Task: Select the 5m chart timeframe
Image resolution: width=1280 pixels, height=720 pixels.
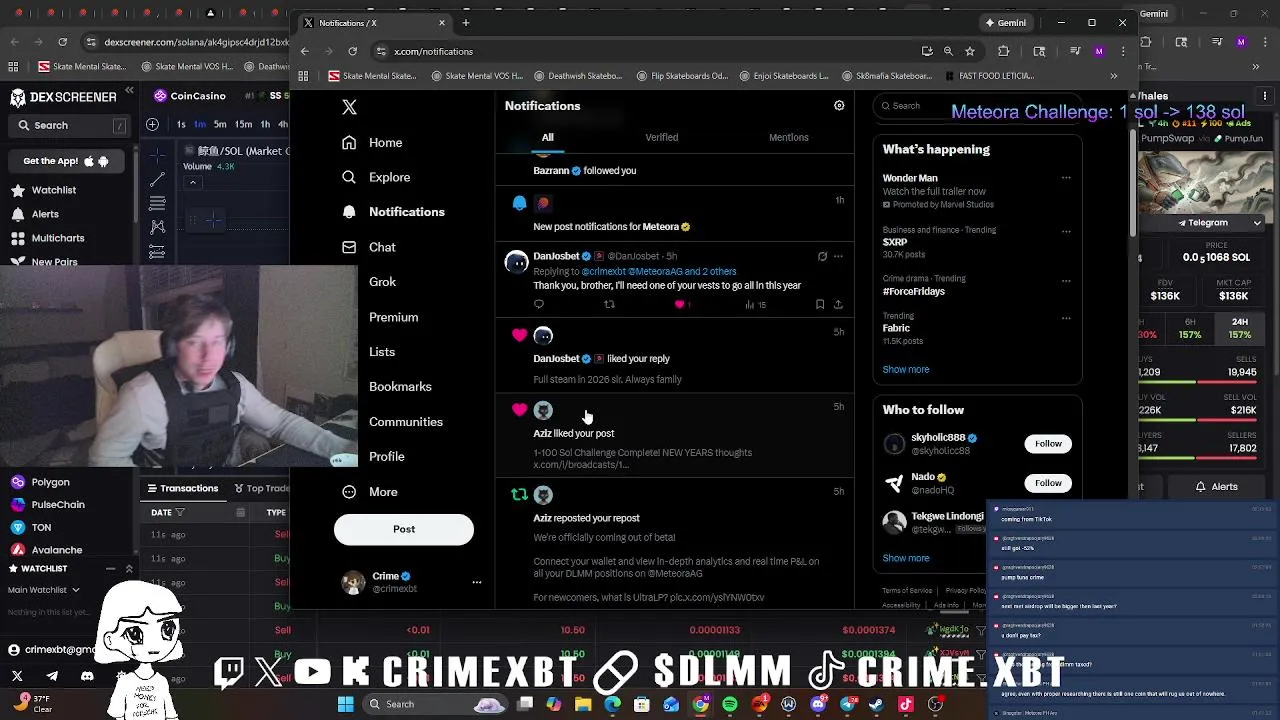Action: pos(221,124)
